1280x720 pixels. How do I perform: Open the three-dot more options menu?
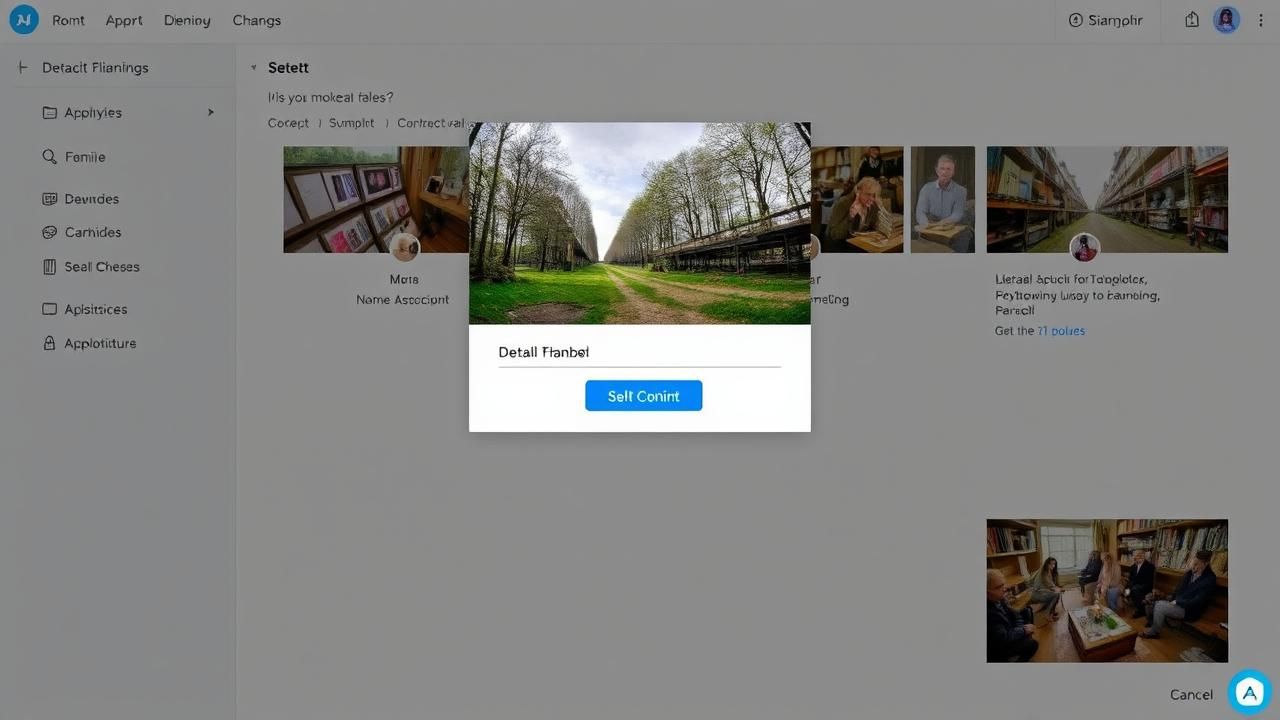(x=1261, y=20)
